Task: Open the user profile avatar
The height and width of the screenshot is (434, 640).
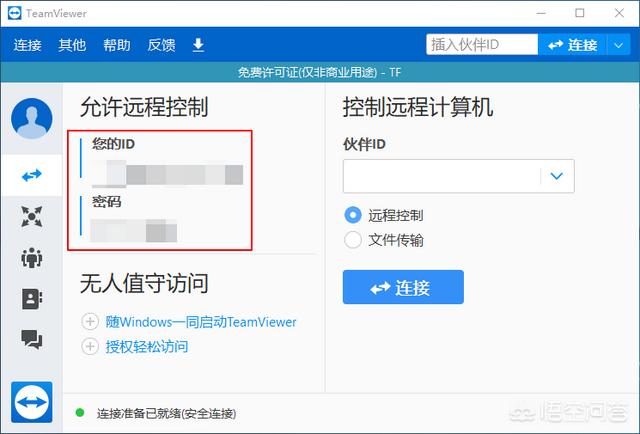Action: point(32,118)
